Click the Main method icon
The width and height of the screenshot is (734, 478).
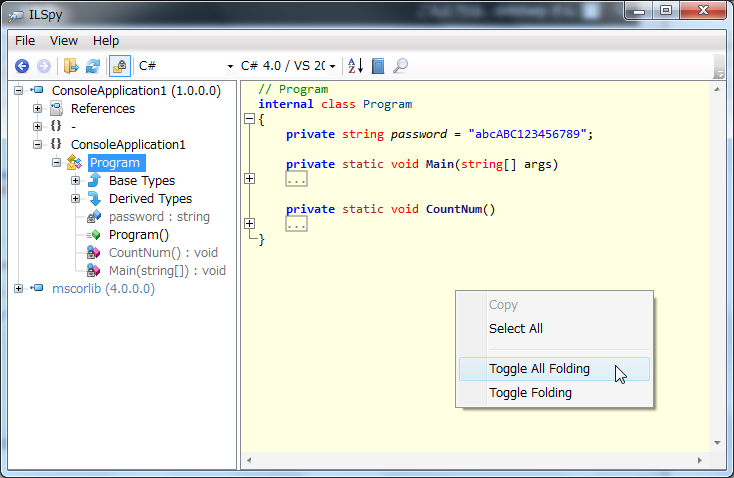[x=94, y=271]
